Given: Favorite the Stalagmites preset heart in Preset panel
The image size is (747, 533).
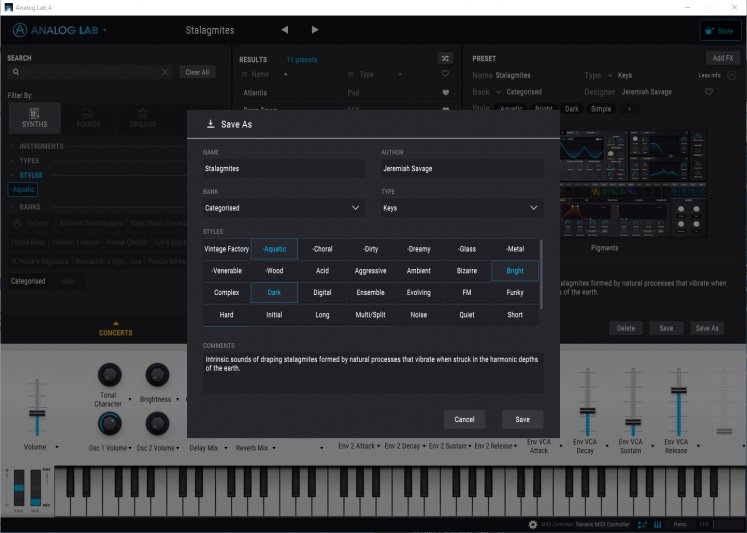Looking at the screenshot, I should pos(709,91).
